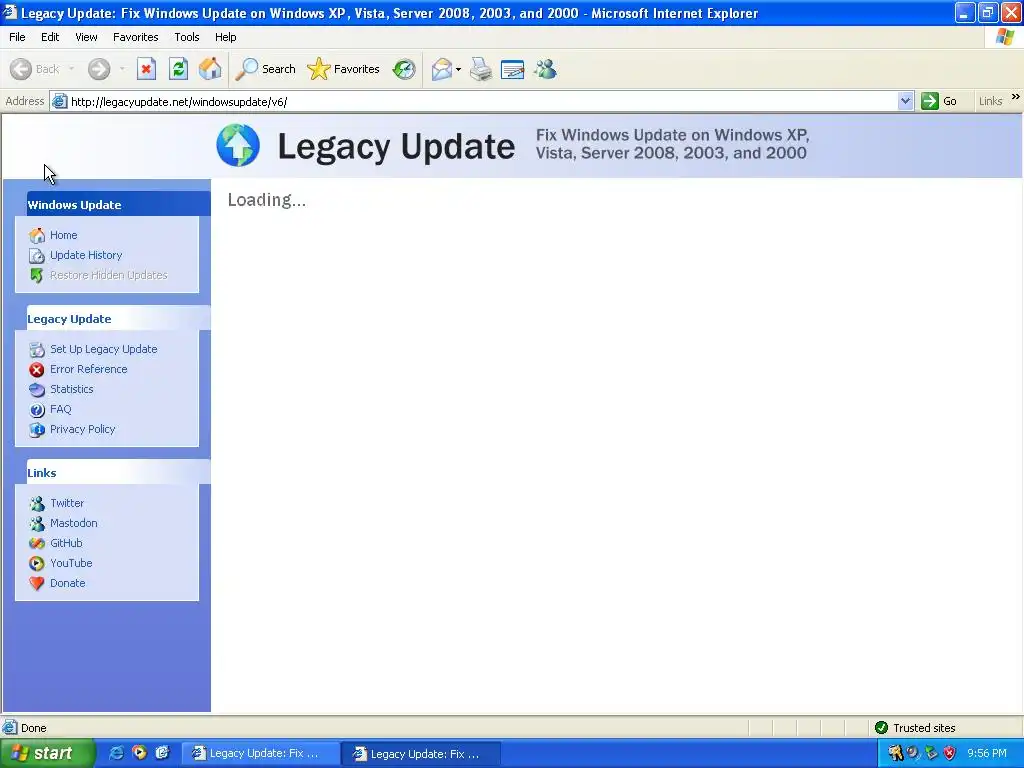Click the Windows flag throbber logo
This screenshot has height=768, width=1024.
click(1005, 37)
